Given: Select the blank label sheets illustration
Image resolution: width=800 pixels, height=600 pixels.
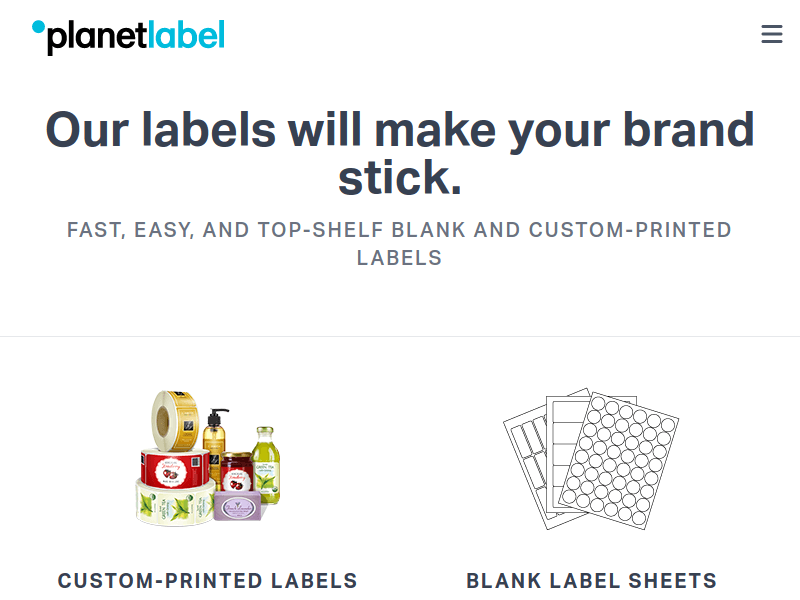Looking at the screenshot, I should 590,460.
